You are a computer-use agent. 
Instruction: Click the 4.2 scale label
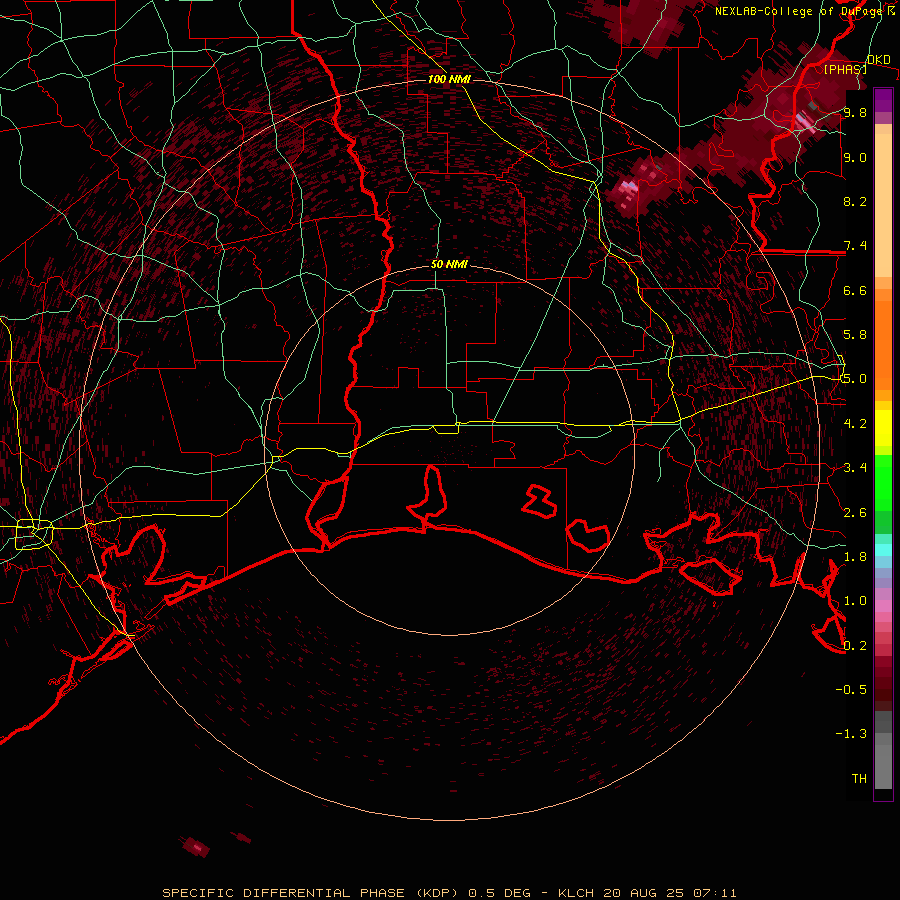[855, 424]
